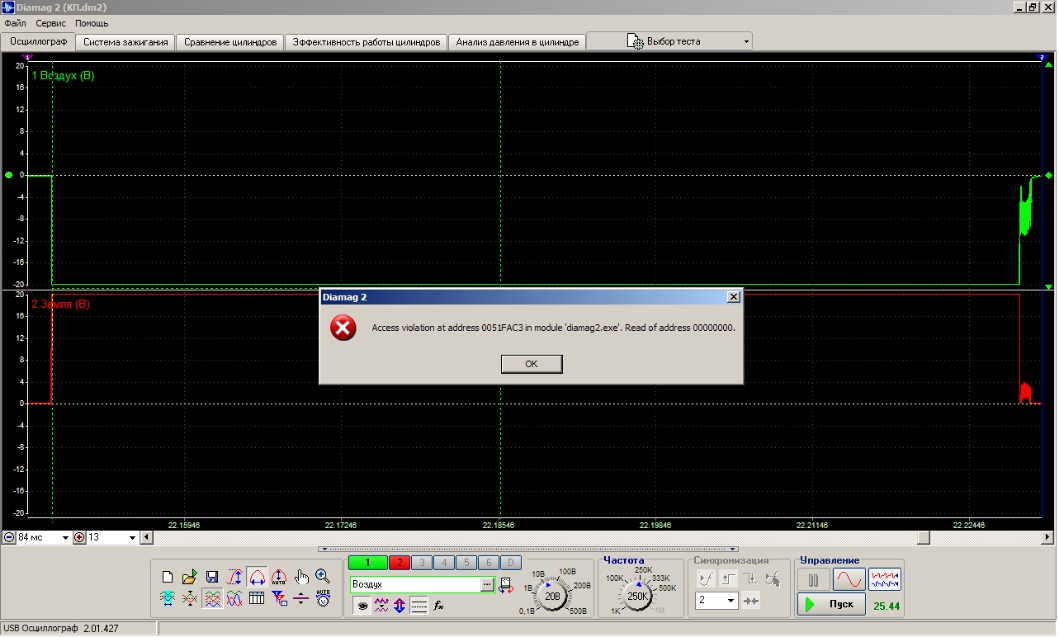Open the filter funnel icon
This screenshot has height=637, width=1059.
click(279, 598)
